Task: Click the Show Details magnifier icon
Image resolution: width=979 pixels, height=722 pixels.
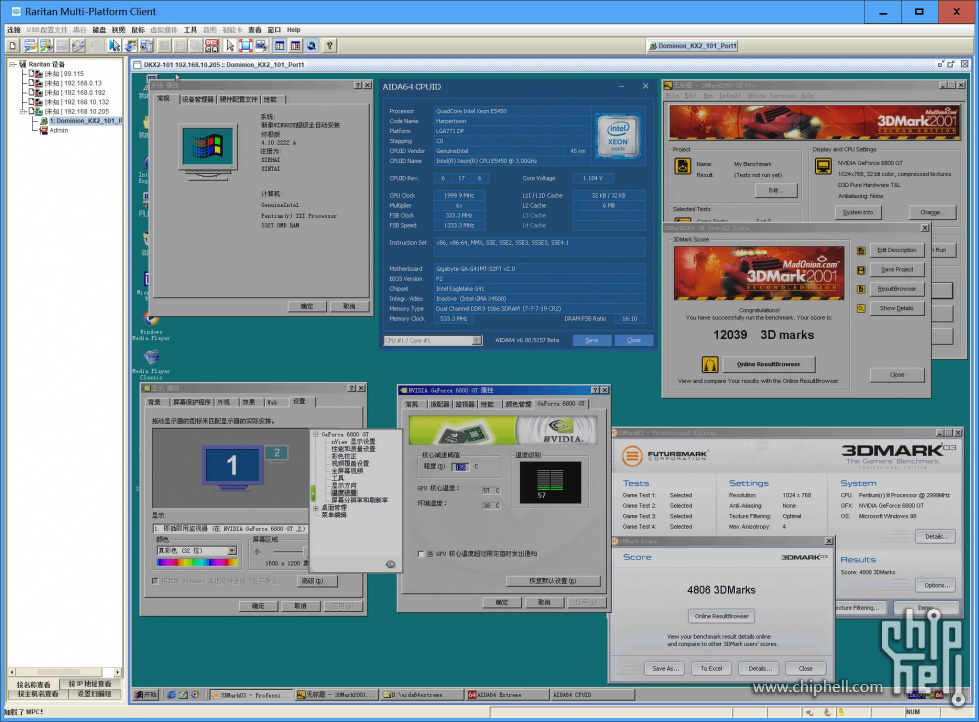Action: click(861, 309)
